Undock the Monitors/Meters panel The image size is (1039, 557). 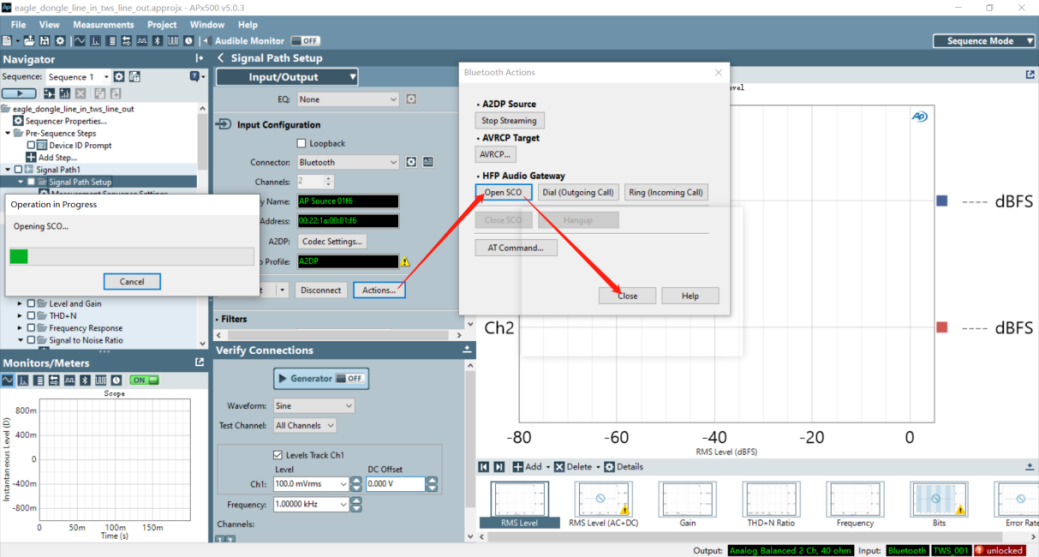tap(199, 363)
